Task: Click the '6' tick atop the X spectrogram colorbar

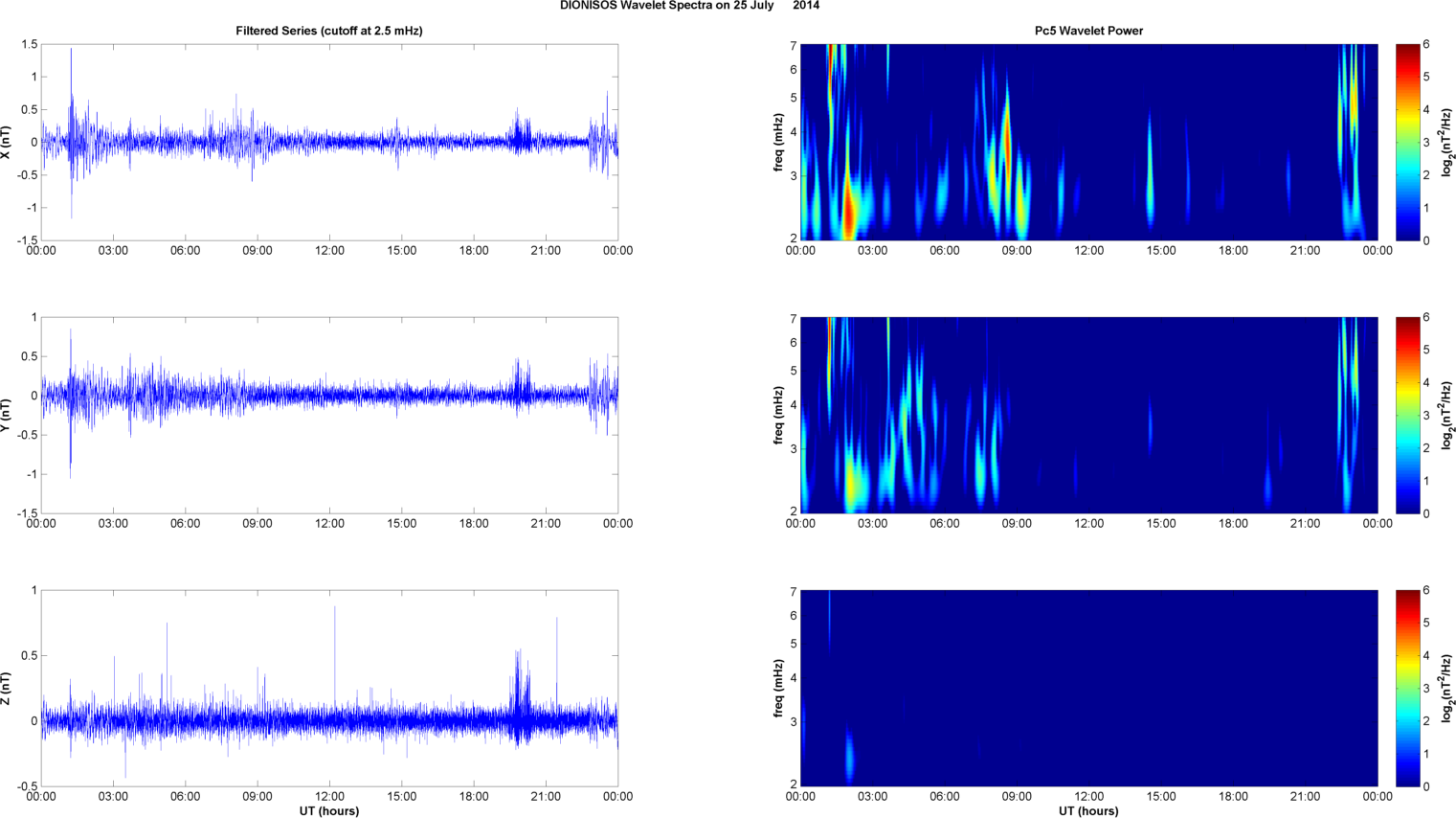Action: point(1426,45)
